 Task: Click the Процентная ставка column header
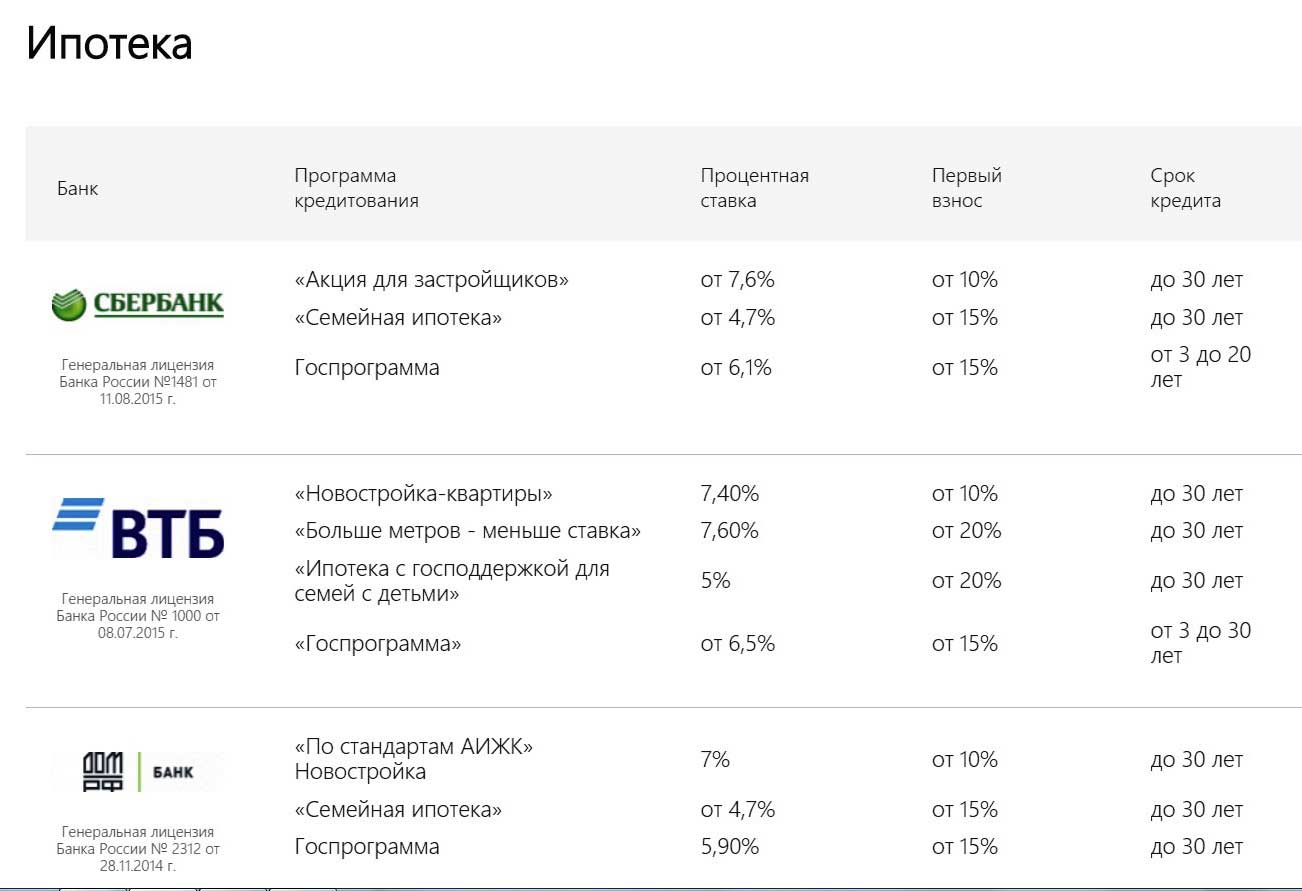[x=754, y=188]
